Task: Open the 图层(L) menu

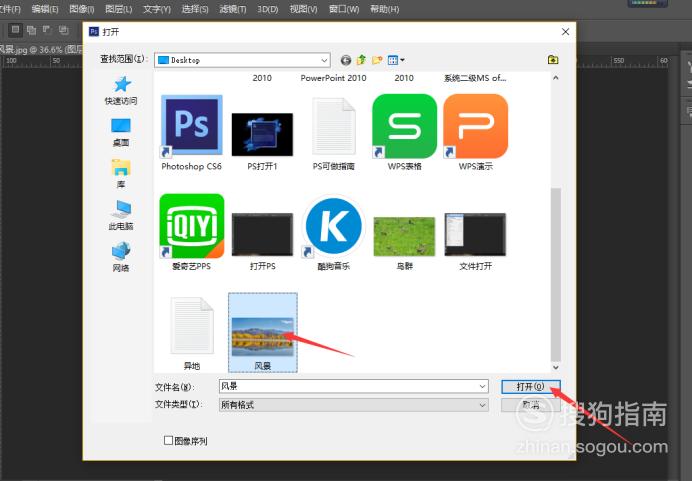Action: click(119, 9)
